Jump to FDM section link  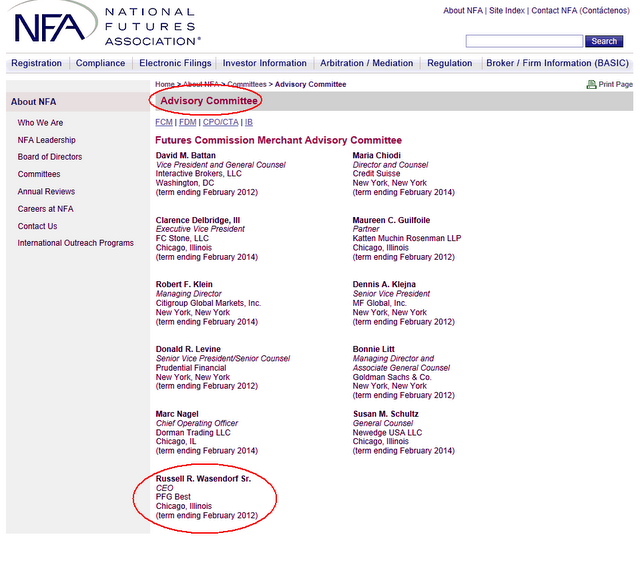point(187,122)
